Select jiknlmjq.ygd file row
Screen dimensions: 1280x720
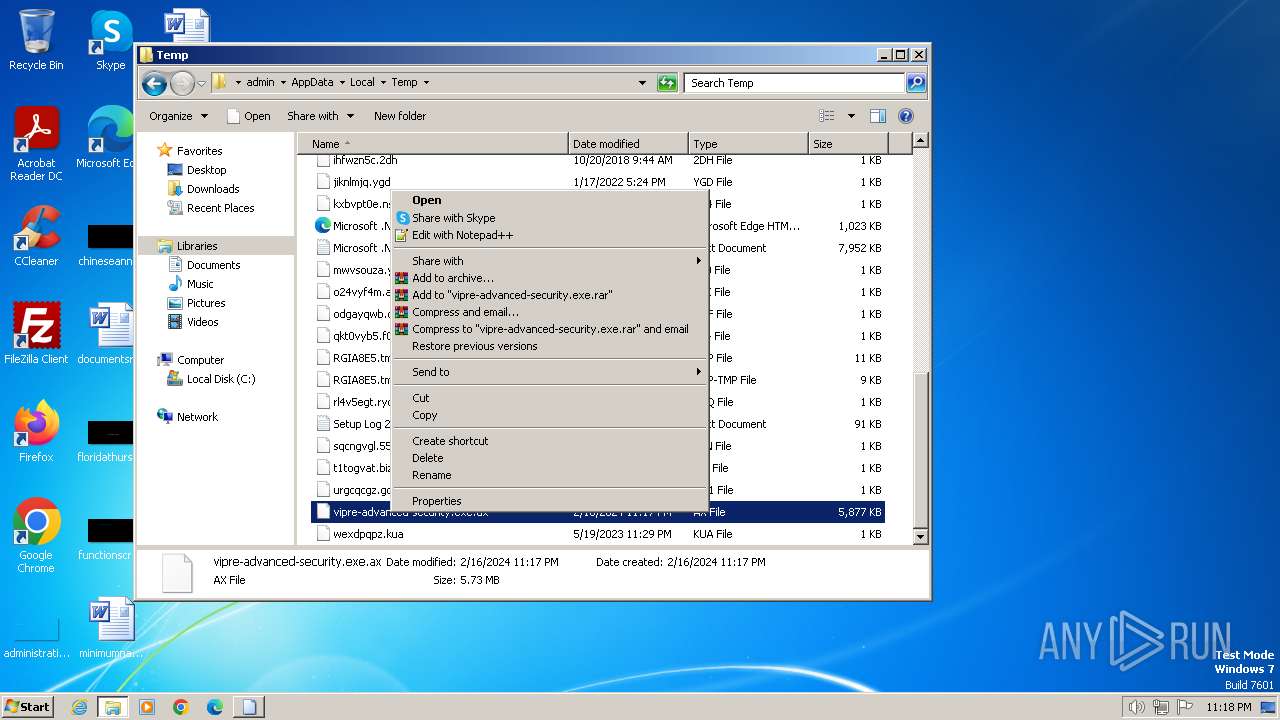coord(597,182)
